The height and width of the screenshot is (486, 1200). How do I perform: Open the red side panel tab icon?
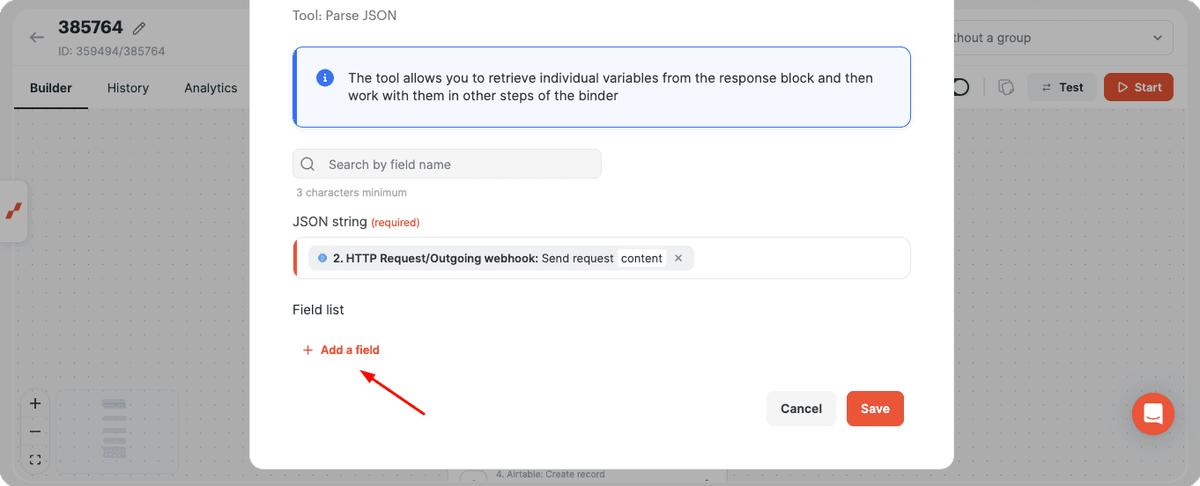(14, 211)
